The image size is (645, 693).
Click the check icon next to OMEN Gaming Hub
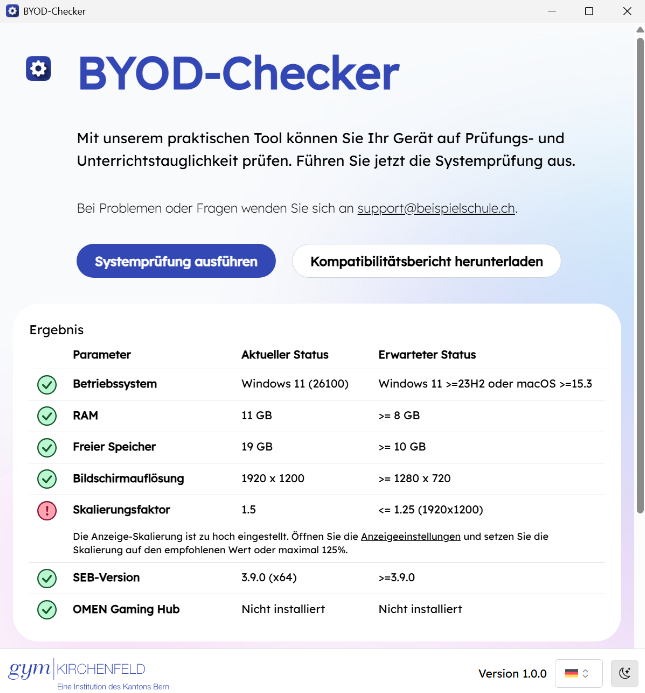tap(46, 609)
